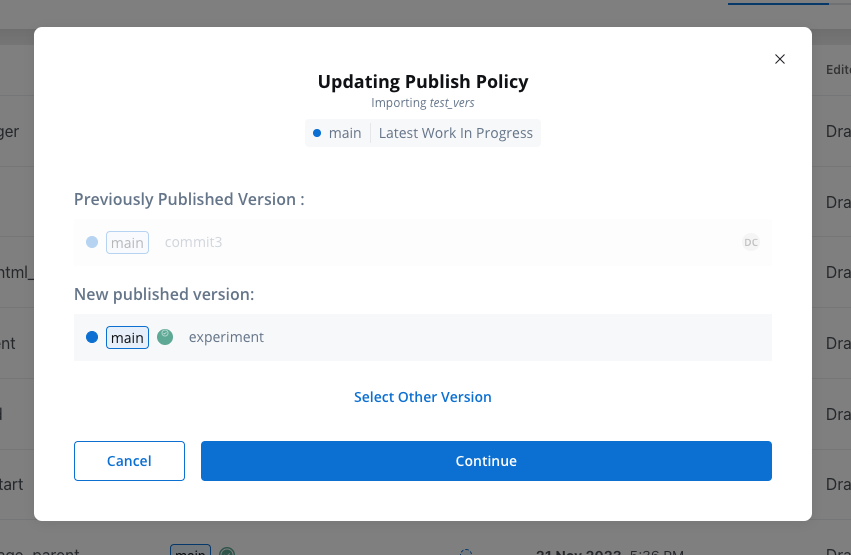
Task: Click the New published version heading
Action: click(164, 294)
